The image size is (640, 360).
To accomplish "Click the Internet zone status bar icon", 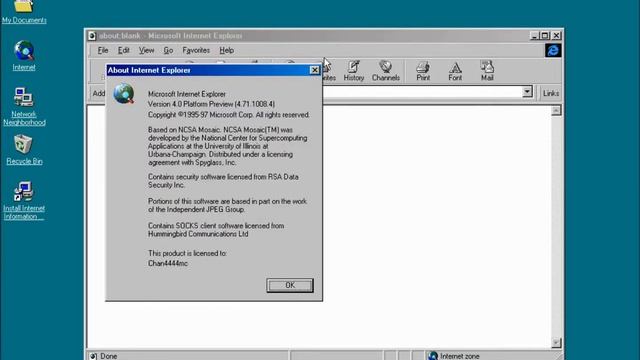I will pyautogui.click(x=433, y=356).
